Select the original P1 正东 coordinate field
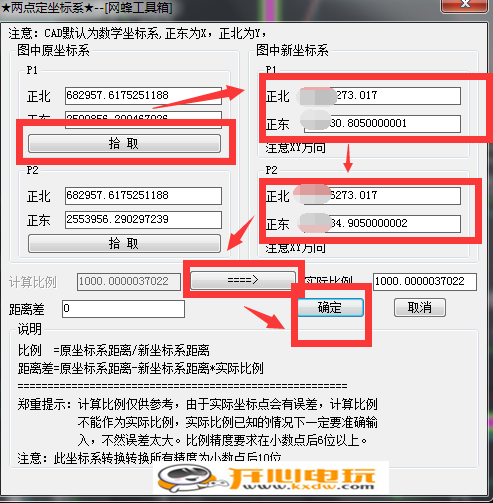Viewport: 493px width, 503px height. coord(143,116)
